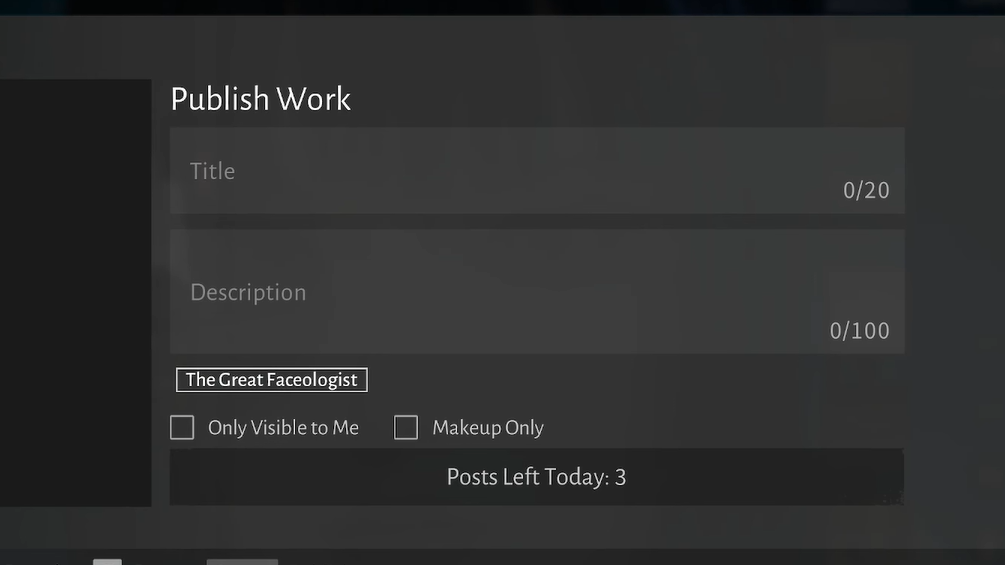Select The Great Faceologist tag
Viewport: 1005px width, 565px height.
point(271,380)
